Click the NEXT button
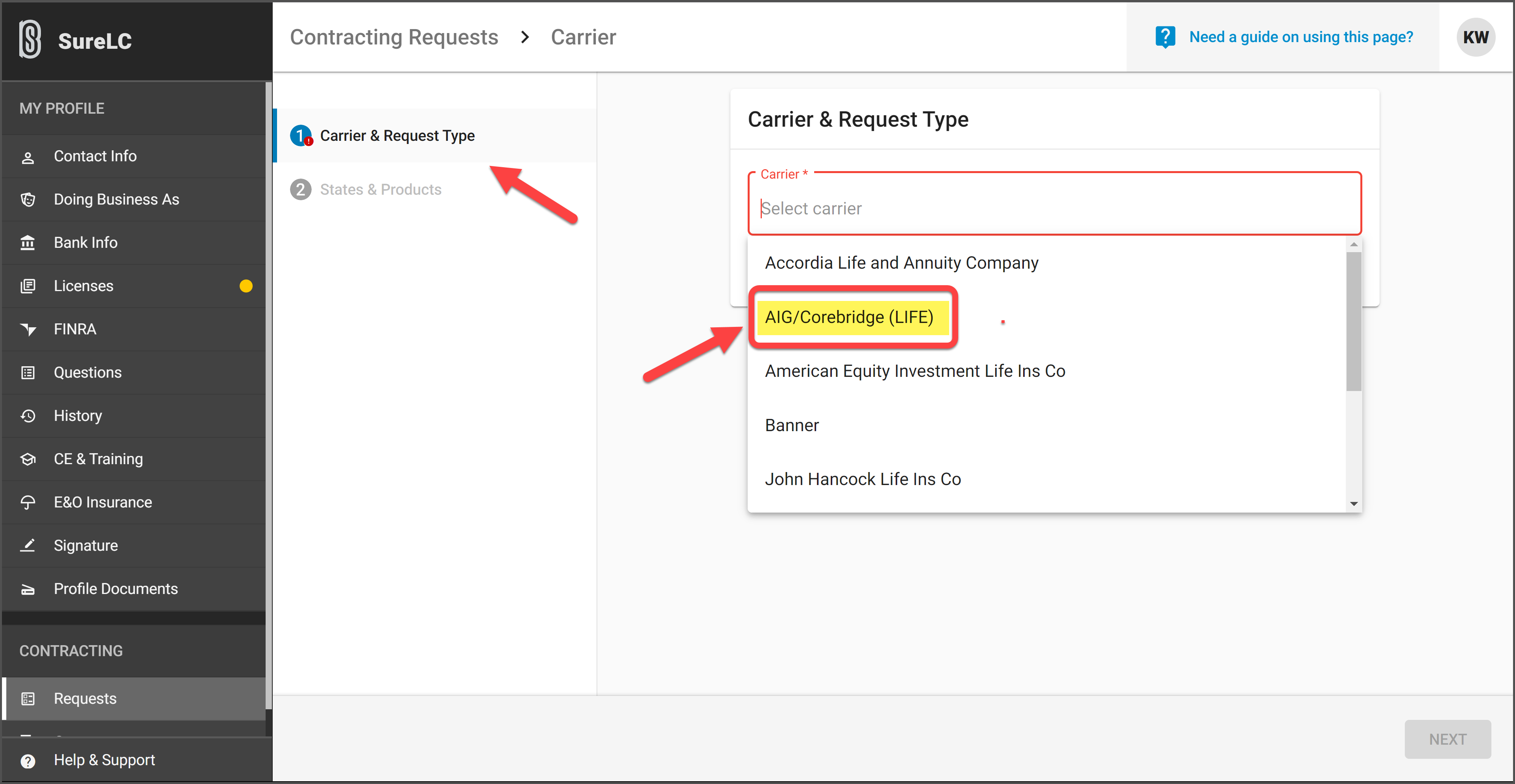 coord(1447,739)
